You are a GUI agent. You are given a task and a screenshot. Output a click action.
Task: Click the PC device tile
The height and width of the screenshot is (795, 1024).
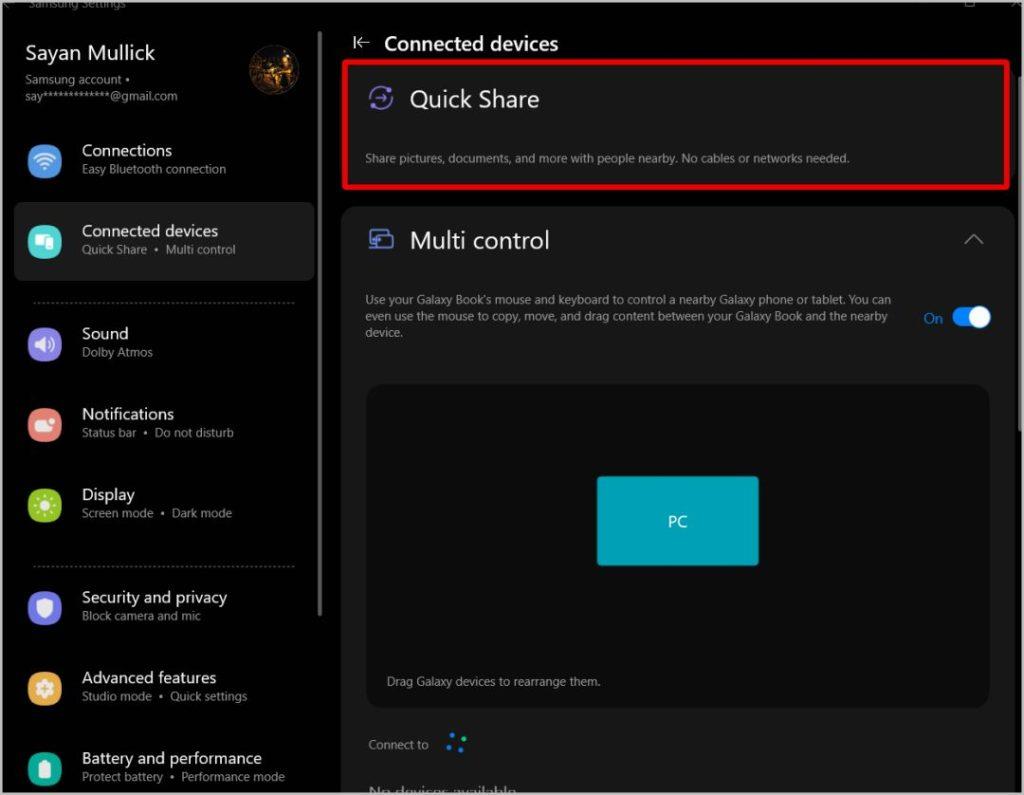[x=677, y=521]
